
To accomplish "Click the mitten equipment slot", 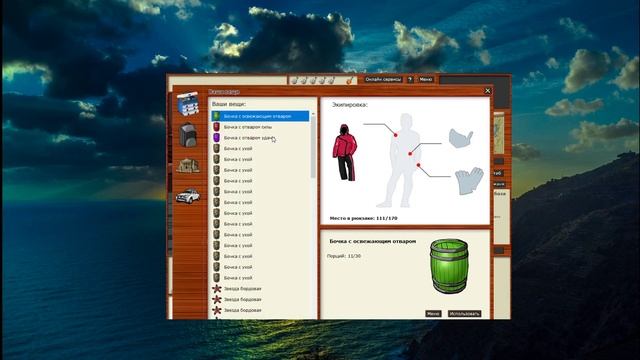I will pos(461,138).
